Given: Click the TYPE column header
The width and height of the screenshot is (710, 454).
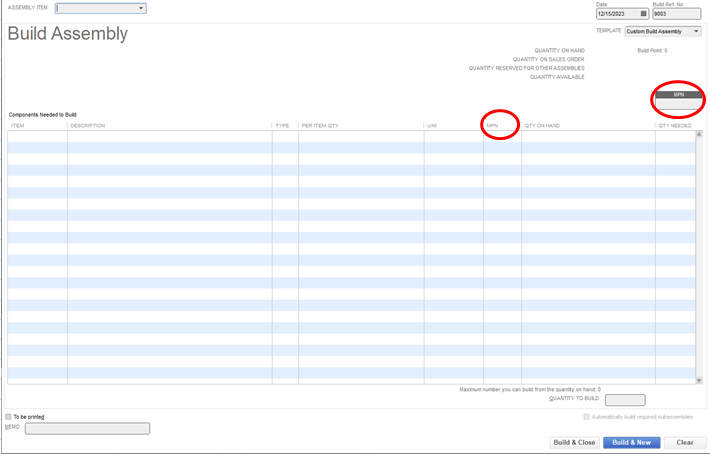Looking at the screenshot, I should 283,125.
